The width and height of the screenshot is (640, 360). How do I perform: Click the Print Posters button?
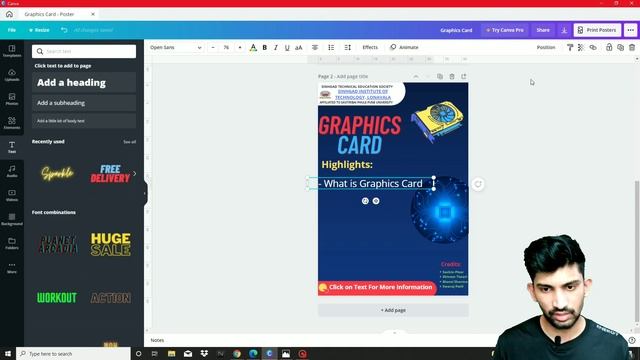point(598,30)
